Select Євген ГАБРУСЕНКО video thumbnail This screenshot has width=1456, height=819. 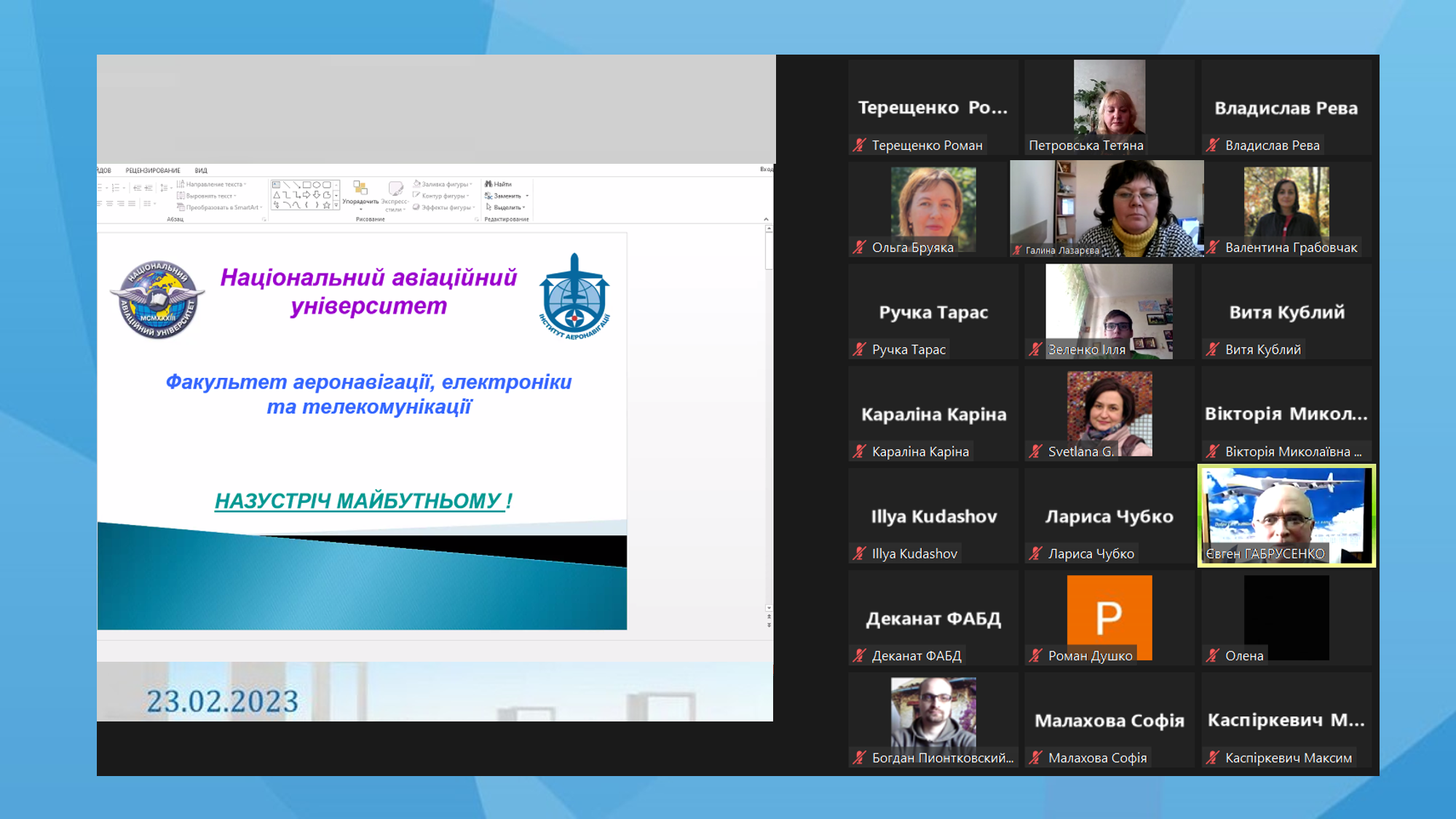click(1286, 515)
